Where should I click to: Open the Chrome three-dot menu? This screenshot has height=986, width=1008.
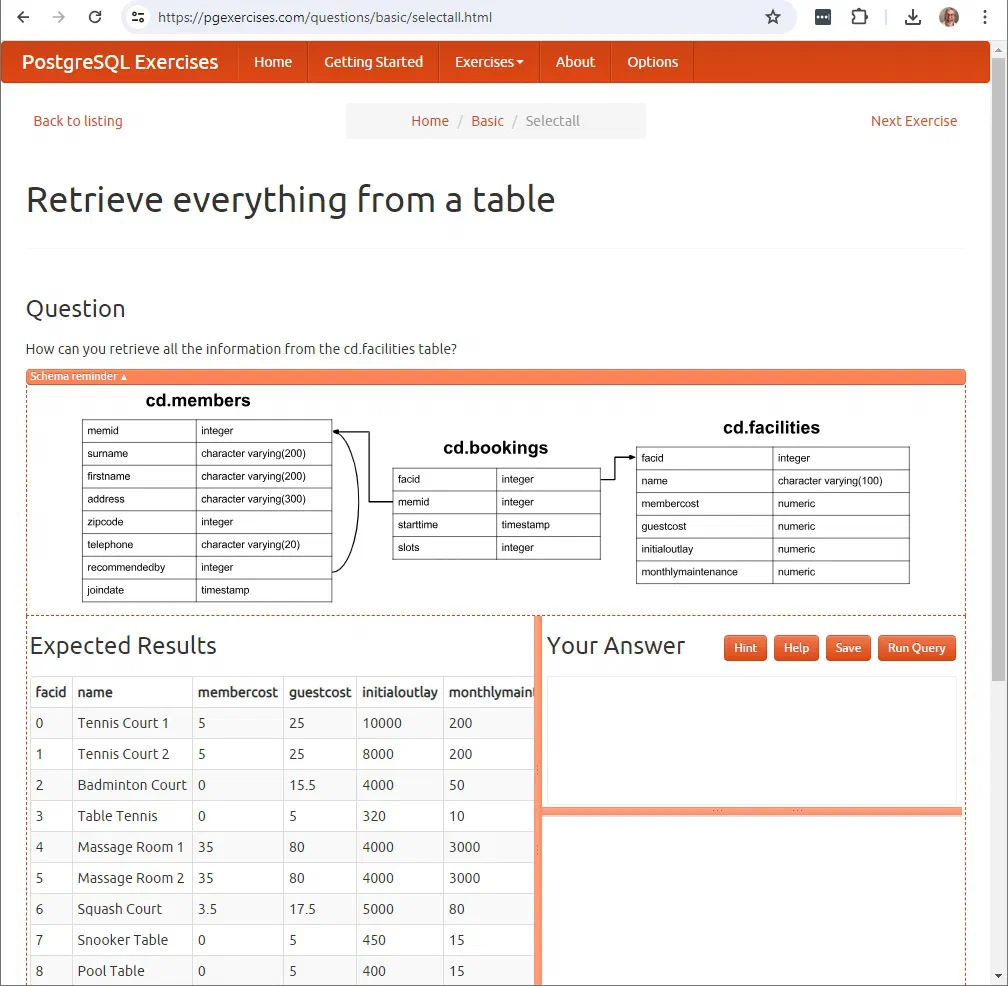(x=984, y=17)
